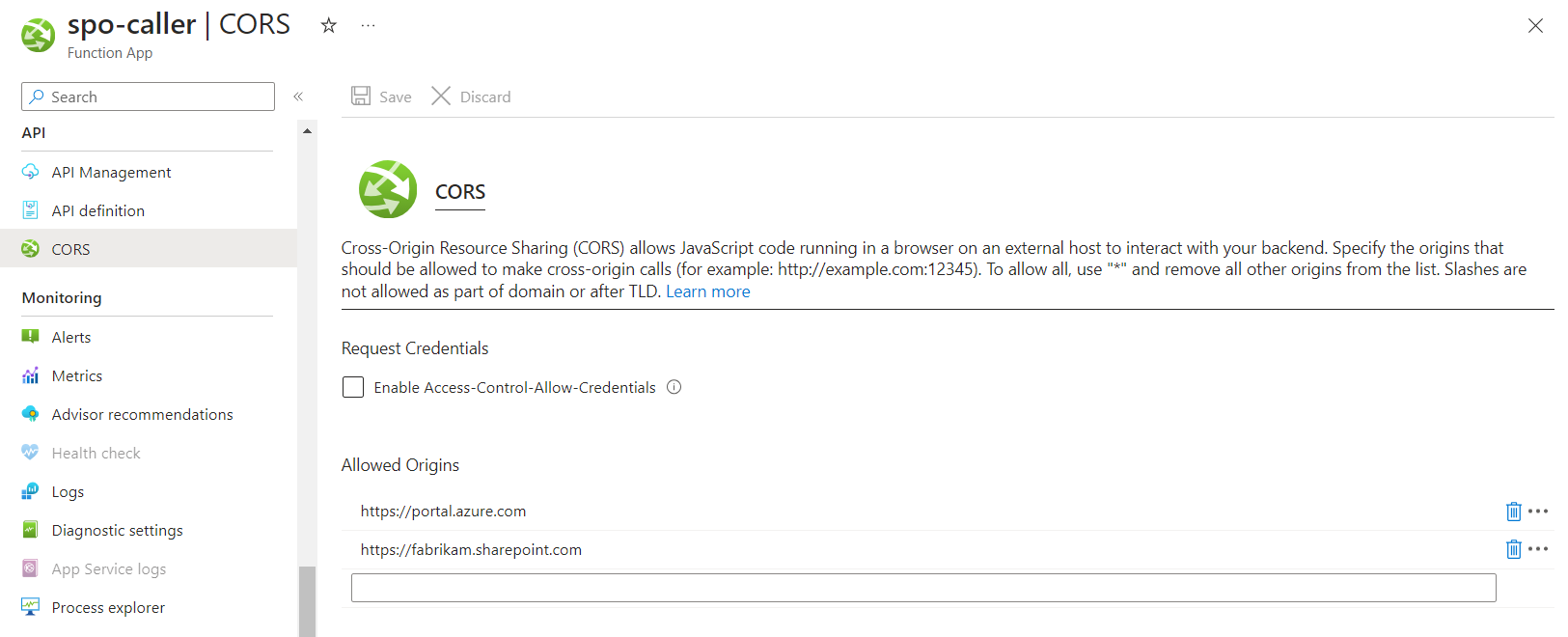Click the Save toolbar button

click(x=382, y=97)
